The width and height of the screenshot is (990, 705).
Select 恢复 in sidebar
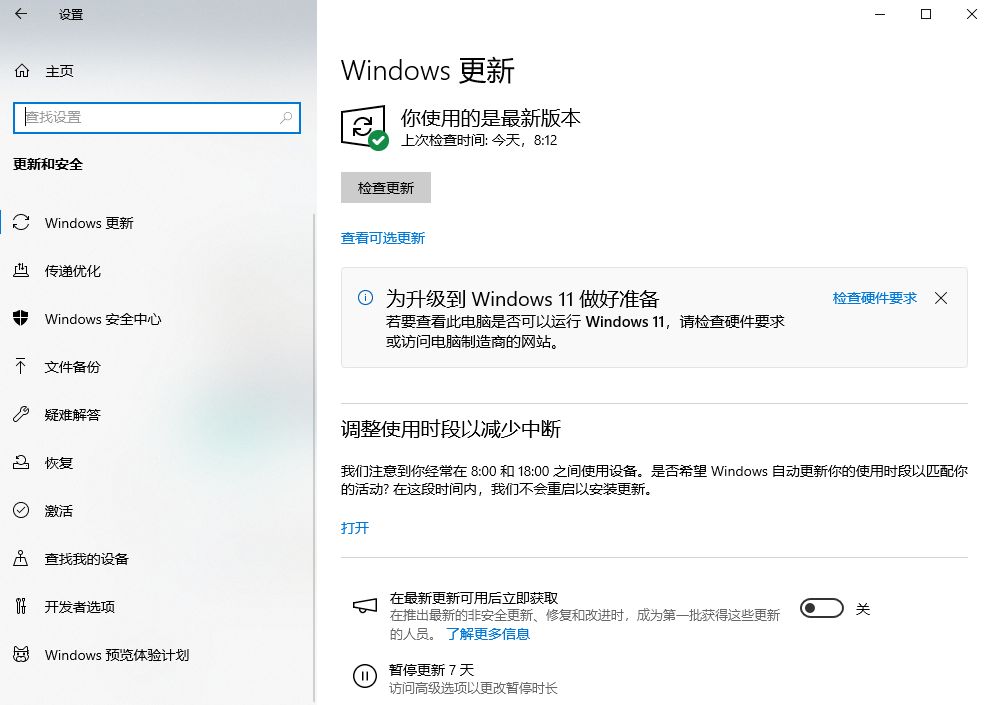point(157,463)
